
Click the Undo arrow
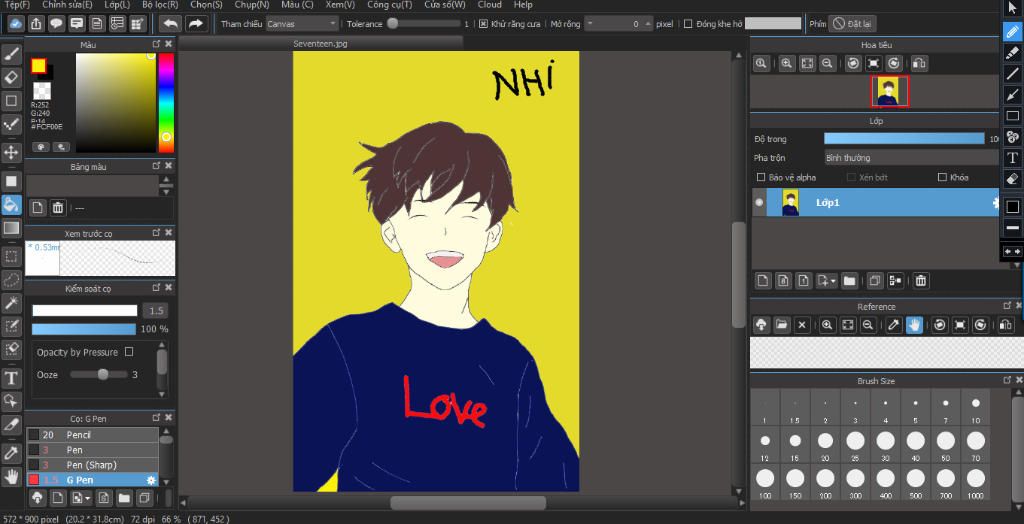coord(170,24)
